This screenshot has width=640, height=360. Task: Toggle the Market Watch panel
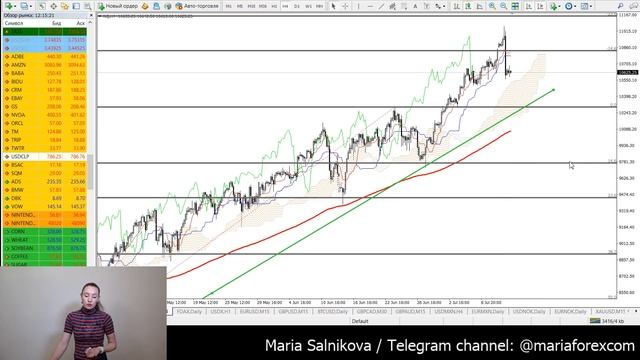(42, 6)
